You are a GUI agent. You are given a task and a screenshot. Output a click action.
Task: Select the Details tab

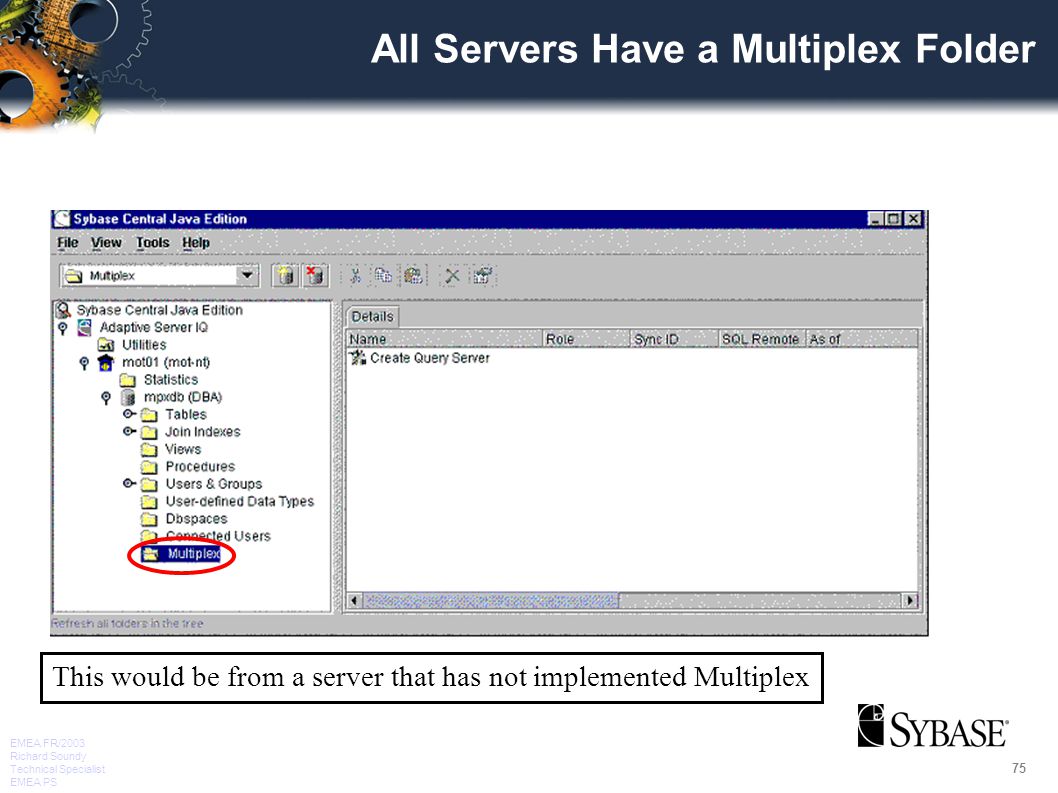coord(372,317)
